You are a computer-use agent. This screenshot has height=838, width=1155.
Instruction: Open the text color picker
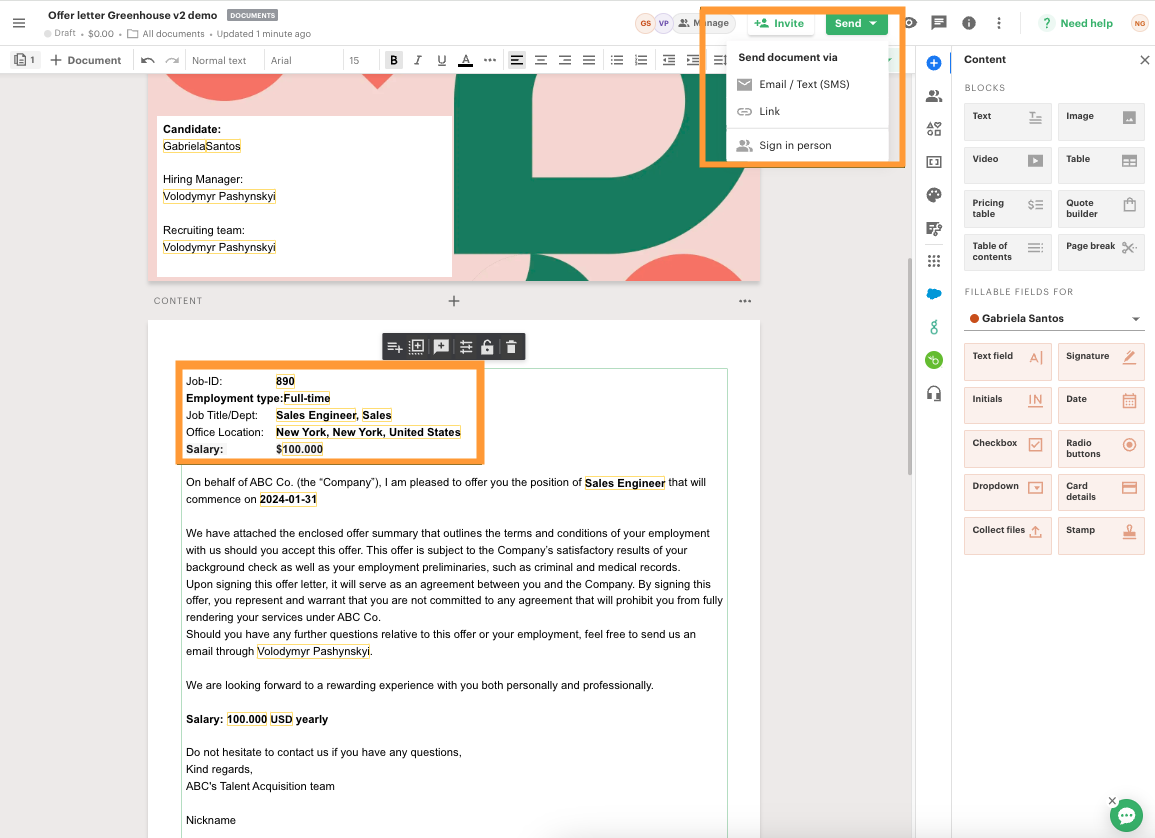pyautogui.click(x=465, y=60)
